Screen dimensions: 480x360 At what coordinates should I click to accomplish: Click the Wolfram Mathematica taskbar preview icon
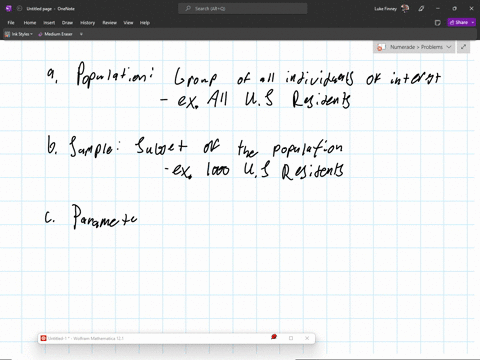click(x=43, y=338)
